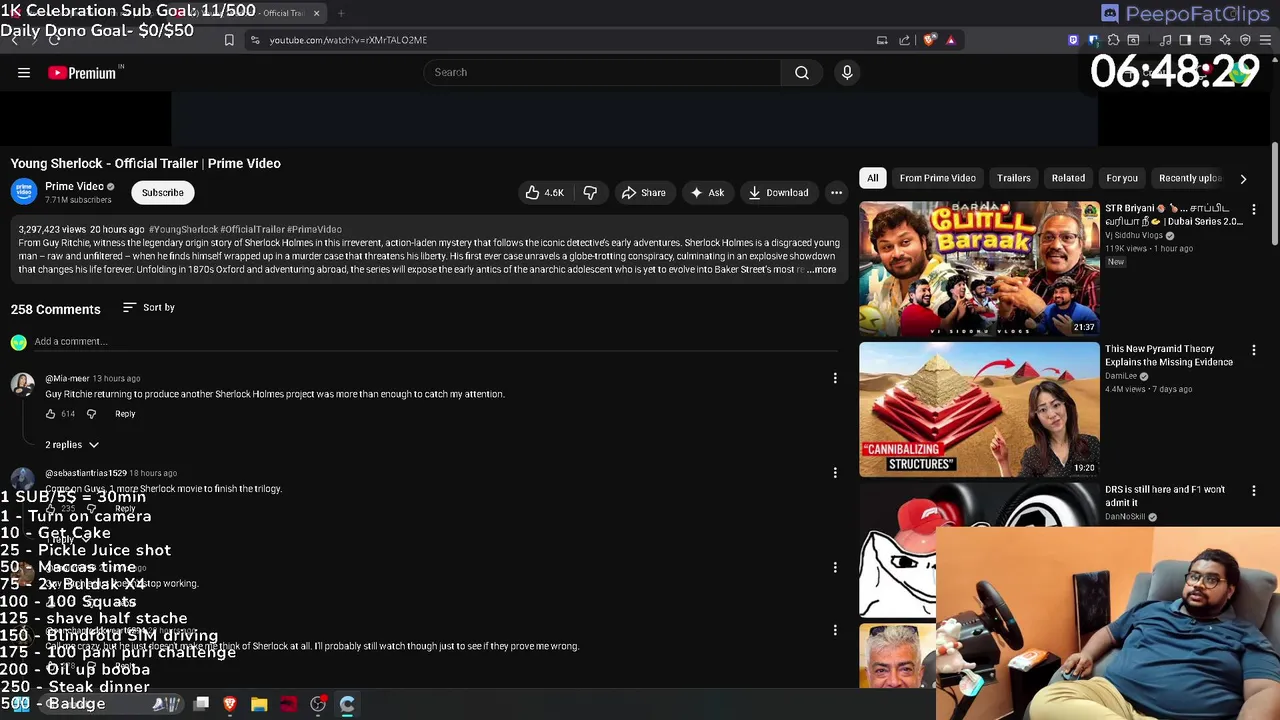Subscribe to Prime Video channel
This screenshot has height=720, width=1280.
click(162, 192)
